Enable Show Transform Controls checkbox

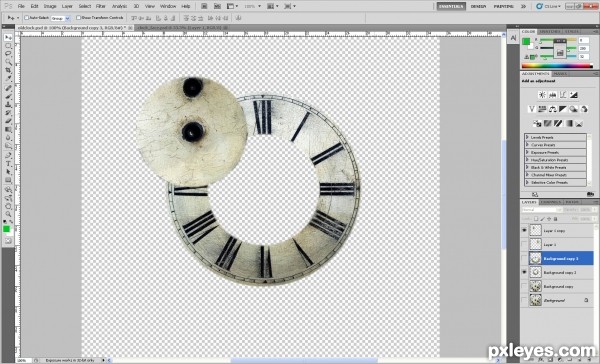(78, 18)
